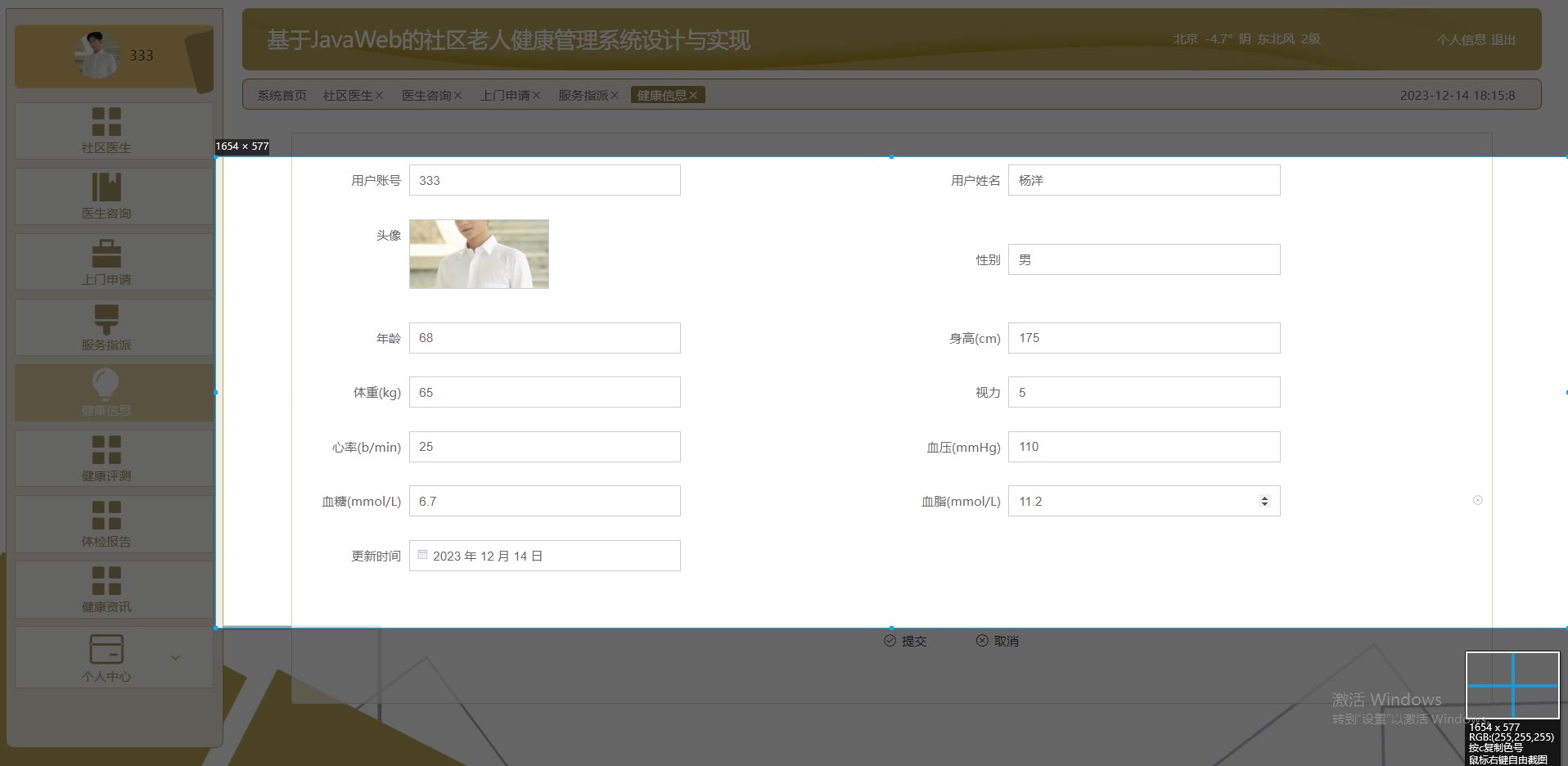Click 血脂(mmol/L) number field

pos(1144,501)
